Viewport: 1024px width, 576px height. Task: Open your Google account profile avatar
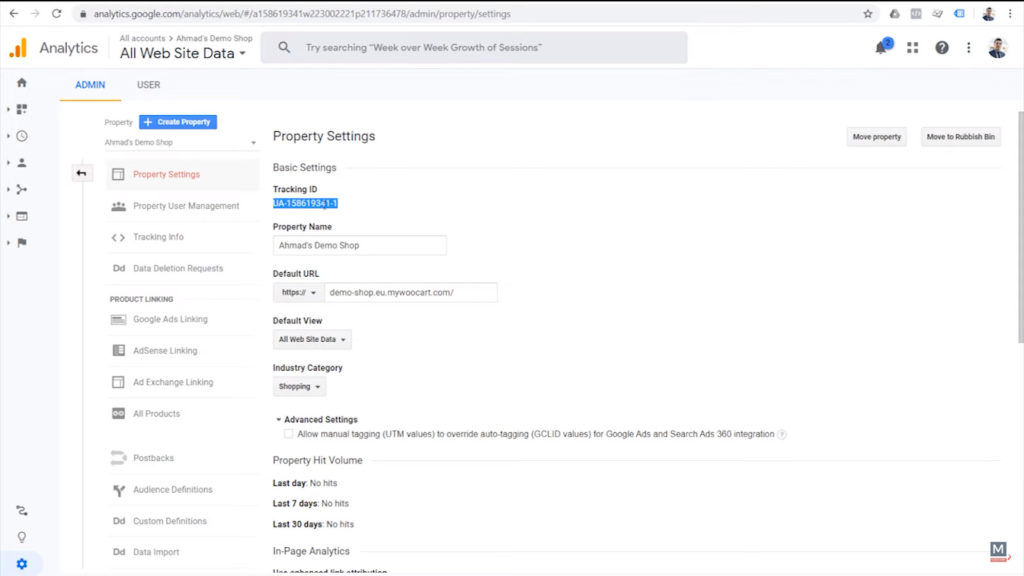[x=995, y=46]
